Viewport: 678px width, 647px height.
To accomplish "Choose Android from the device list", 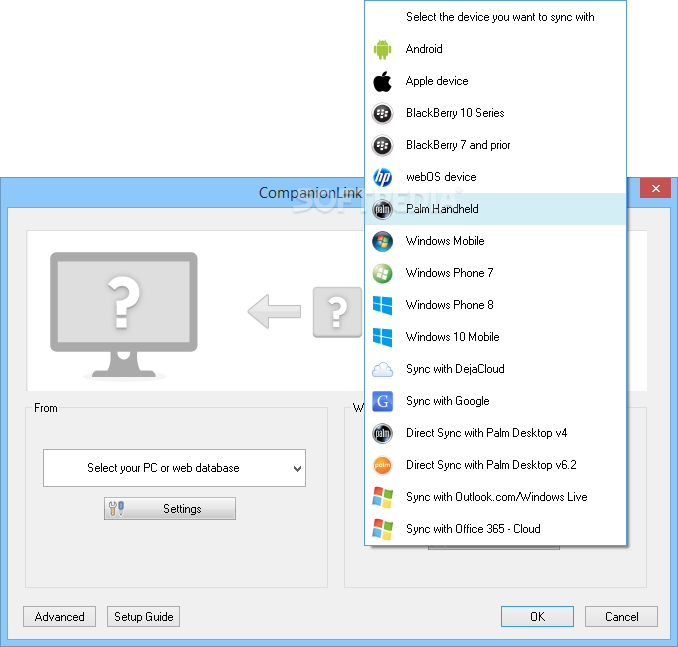I will tap(496, 49).
